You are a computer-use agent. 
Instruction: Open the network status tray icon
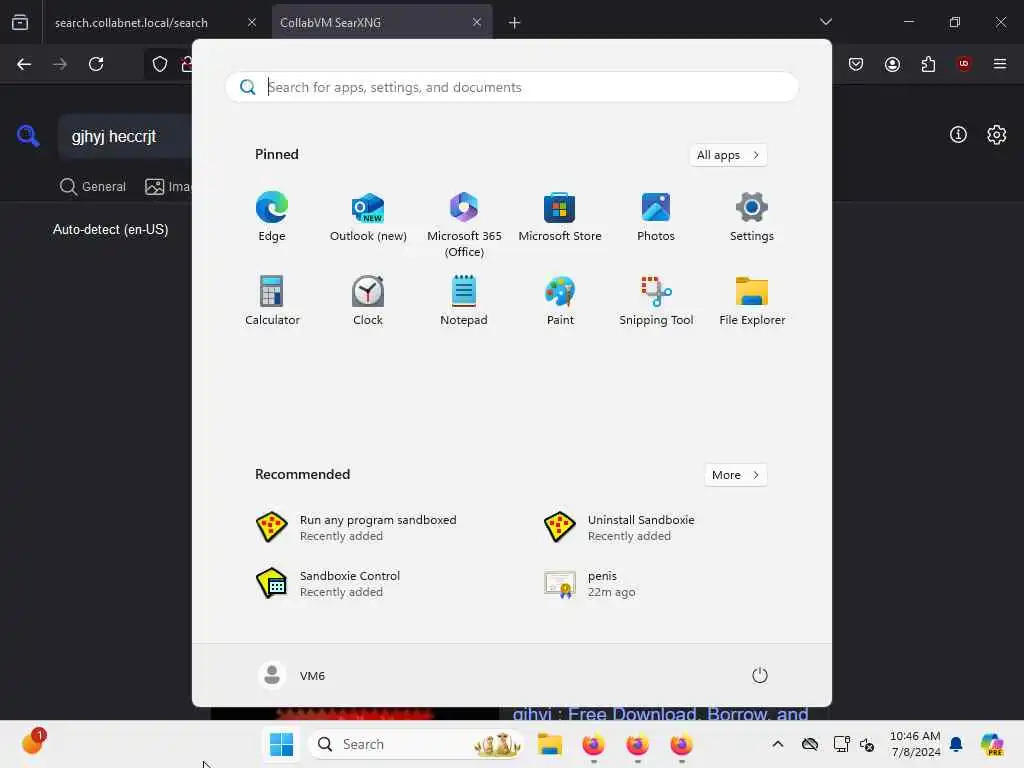841,744
